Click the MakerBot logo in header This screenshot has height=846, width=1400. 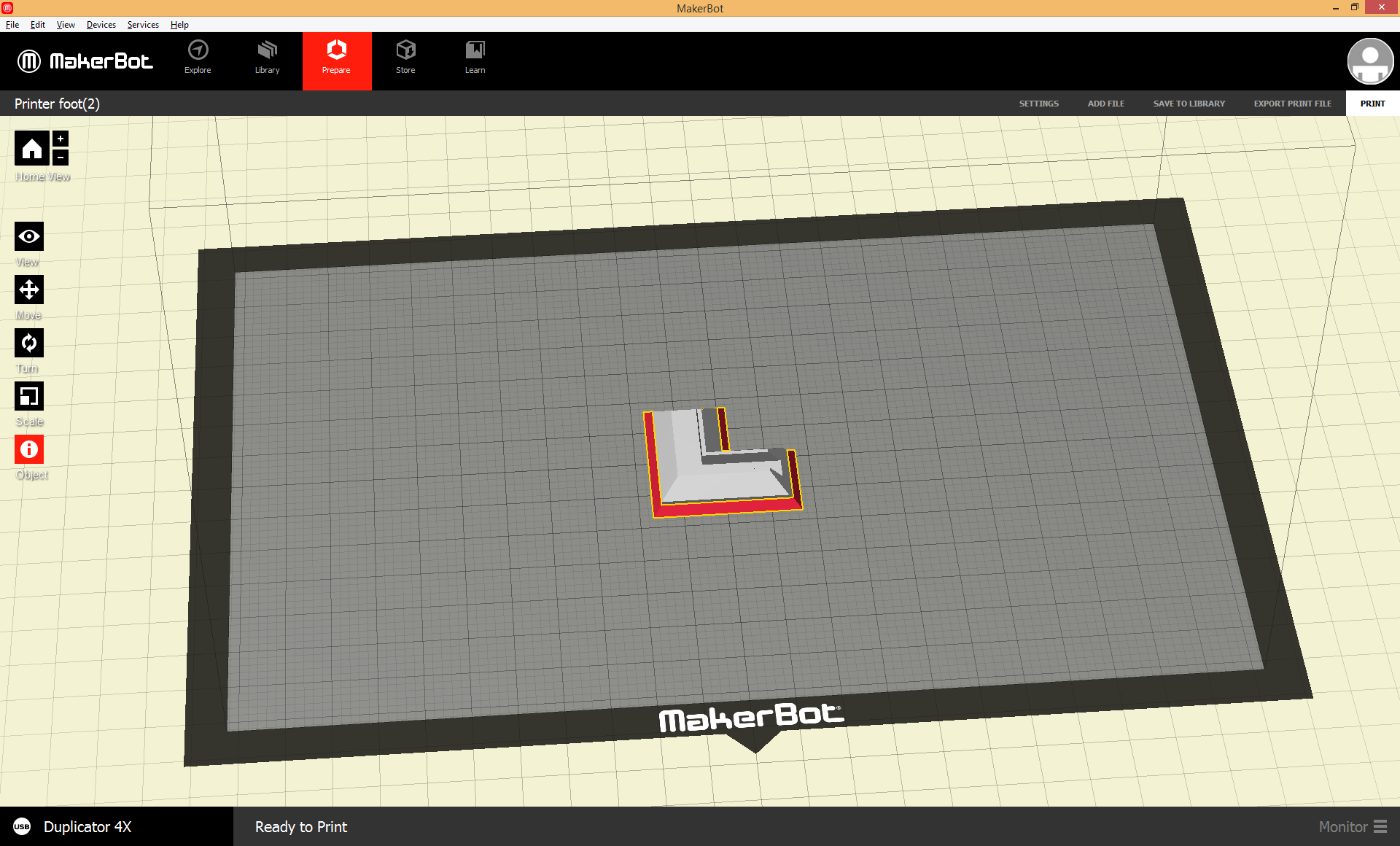pos(85,61)
